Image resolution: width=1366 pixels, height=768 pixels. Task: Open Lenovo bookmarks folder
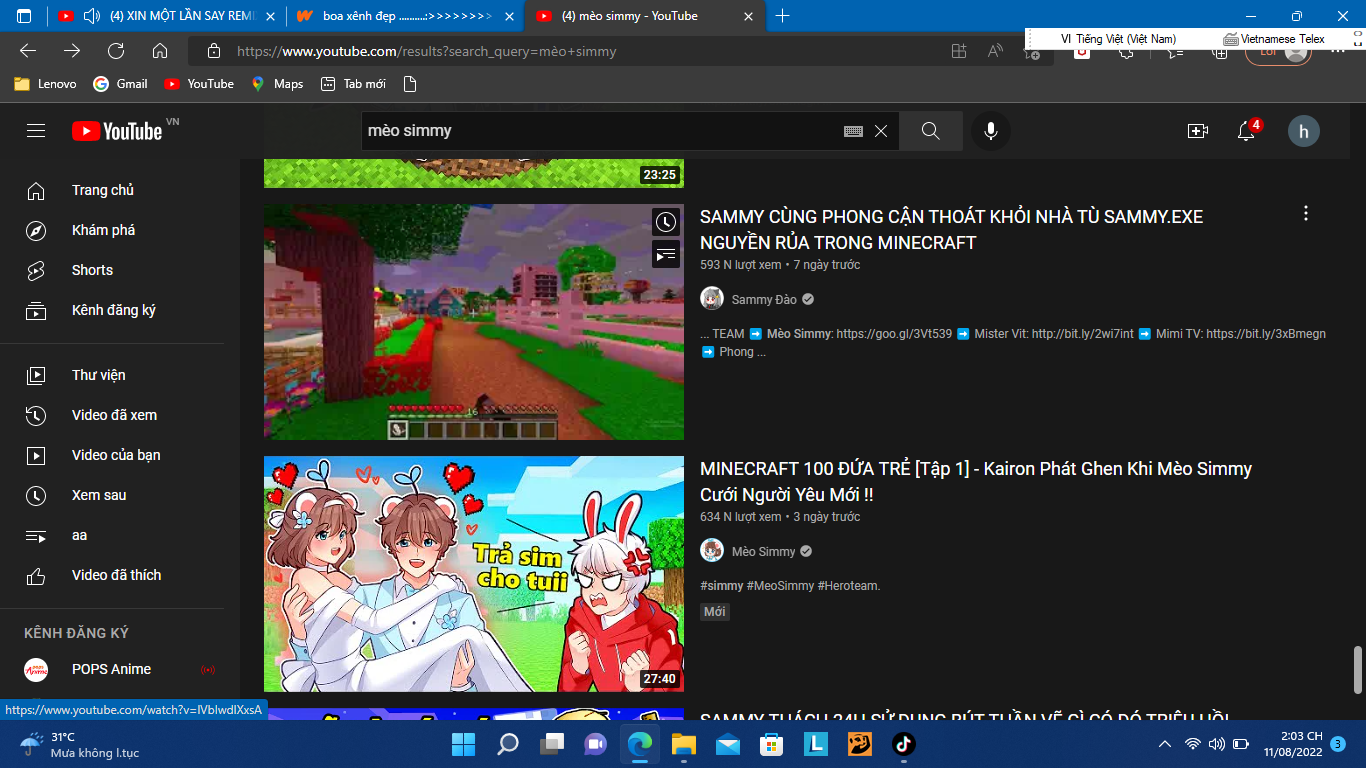(x=46, y=84)
